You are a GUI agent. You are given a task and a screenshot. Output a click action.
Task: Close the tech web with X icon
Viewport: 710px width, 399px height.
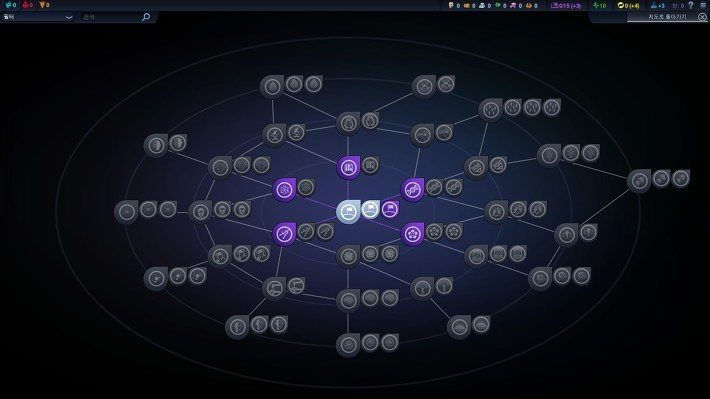coord(702,17)
